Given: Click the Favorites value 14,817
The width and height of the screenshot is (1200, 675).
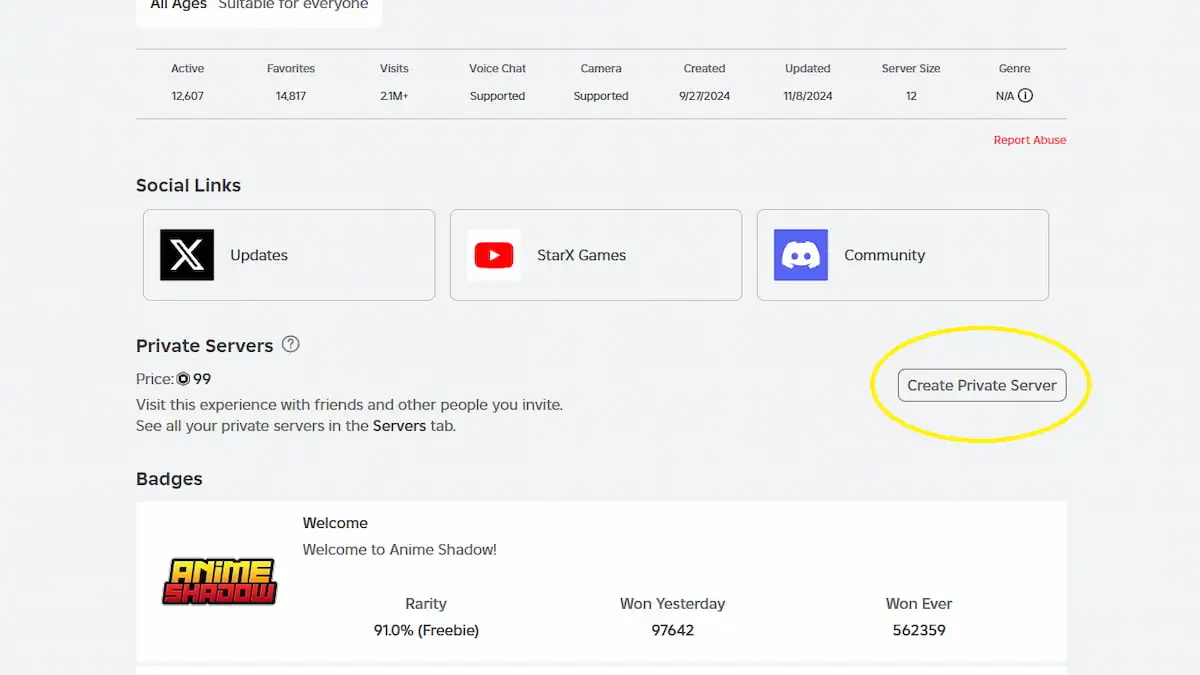Looking at the screenshot, I should click(291, 96).
